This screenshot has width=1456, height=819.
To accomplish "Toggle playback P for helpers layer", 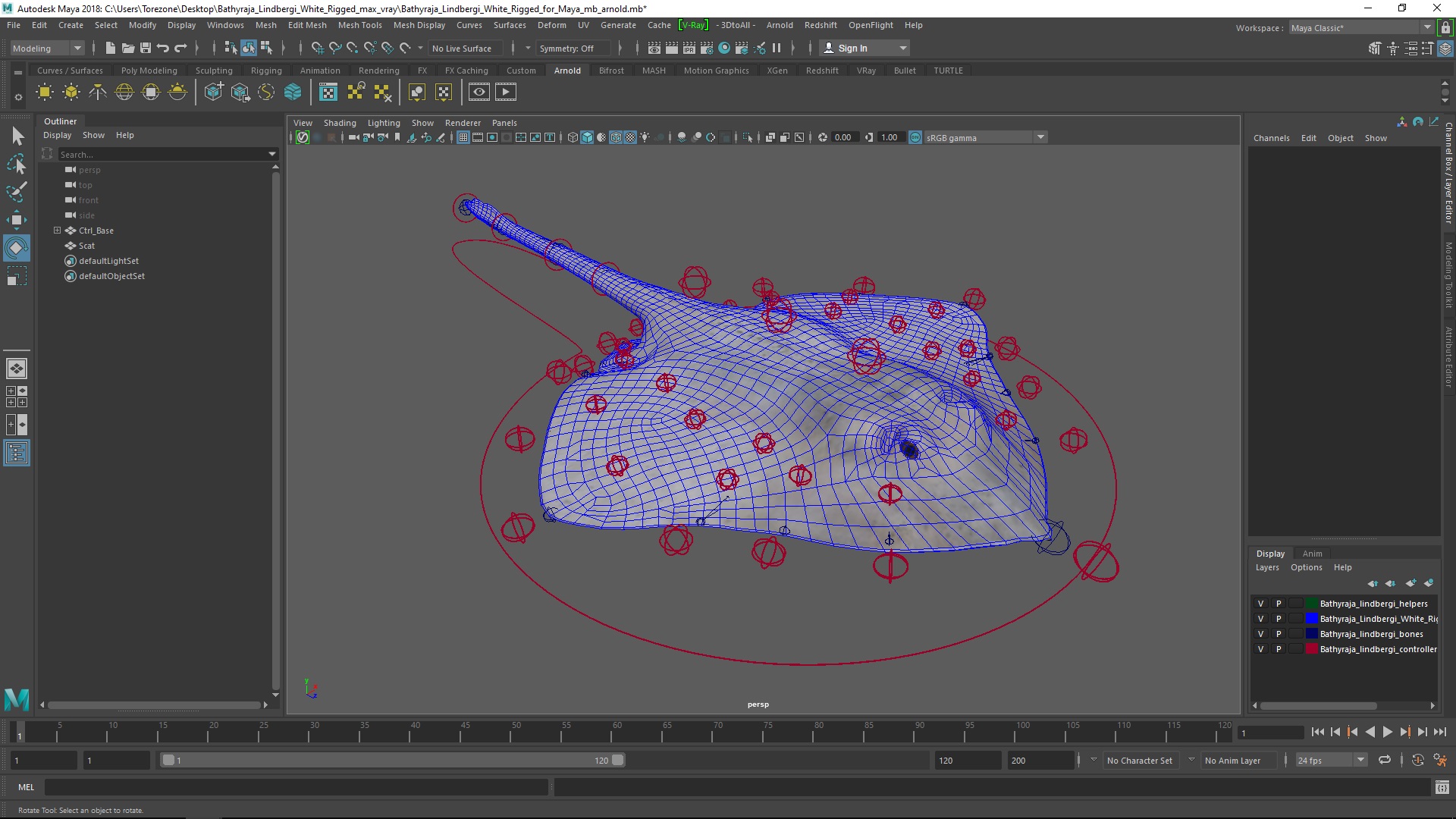I will click(1279, 604).
